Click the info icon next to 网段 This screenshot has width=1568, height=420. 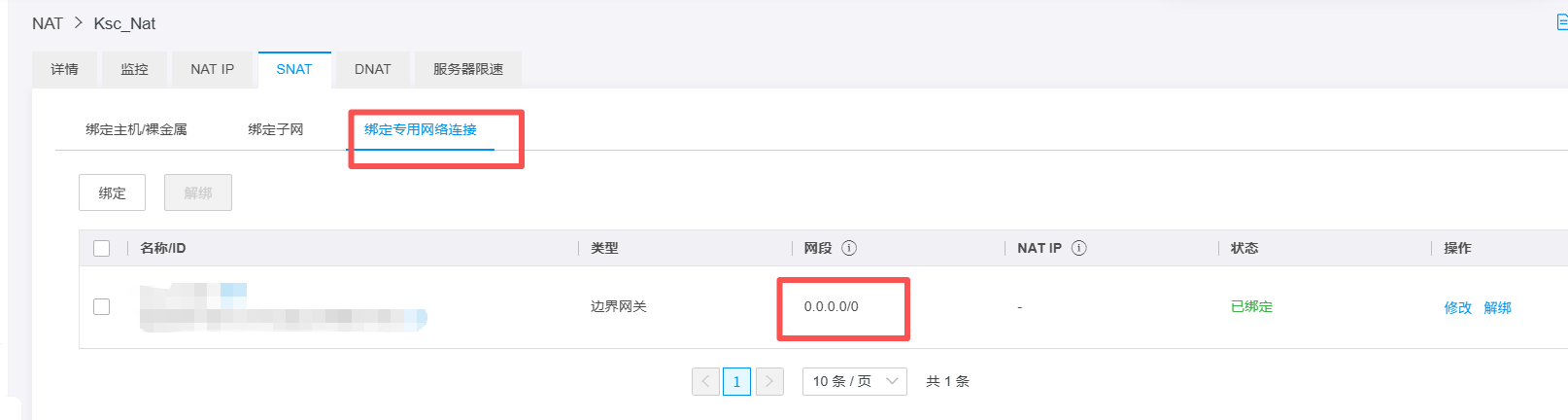click(x=849, y=248)
